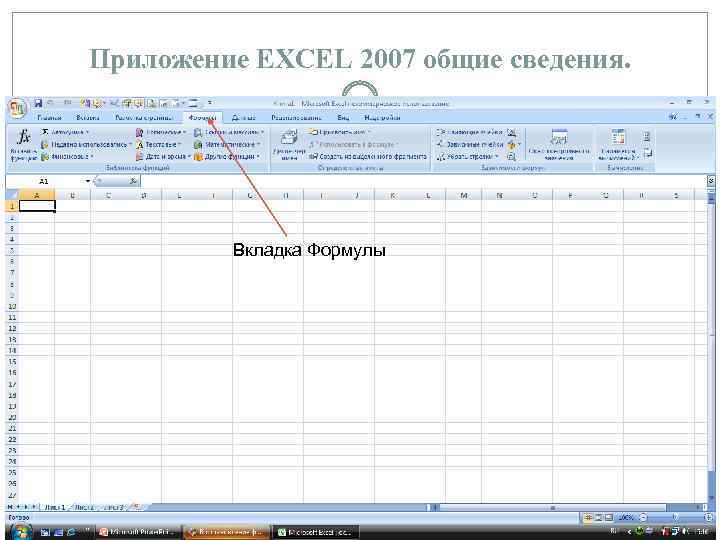The width and height of the screenshot is (720, 540).
Task: Expand the Financial functions list
Action: tap(68, 157)
